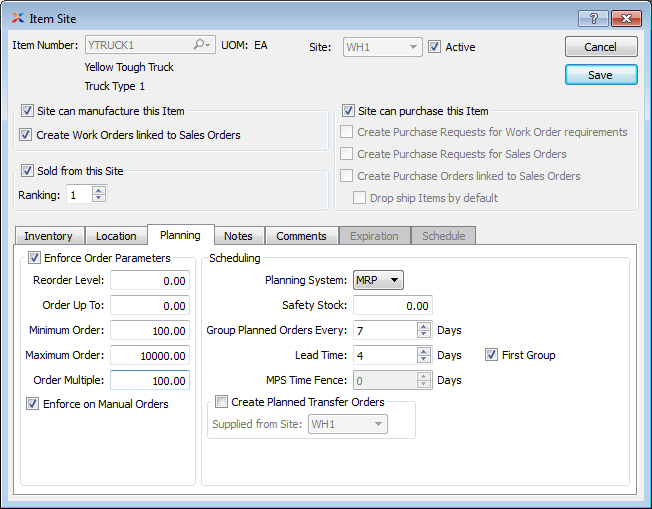The height and width of the screenshot is (509, 652).
Task: Decrease Ranking with the down arrow
Action: [x=98, y=199]
